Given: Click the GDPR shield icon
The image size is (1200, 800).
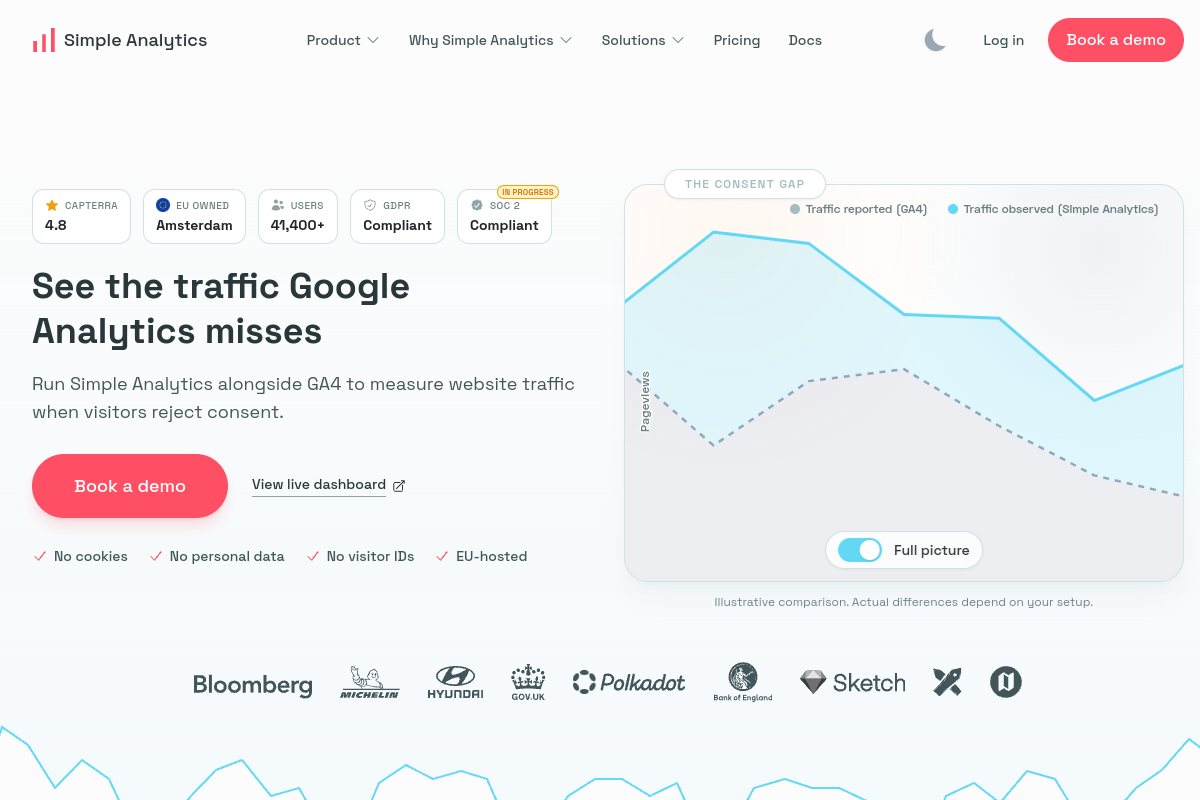Looking at the screenshot, I should point(370,205).
